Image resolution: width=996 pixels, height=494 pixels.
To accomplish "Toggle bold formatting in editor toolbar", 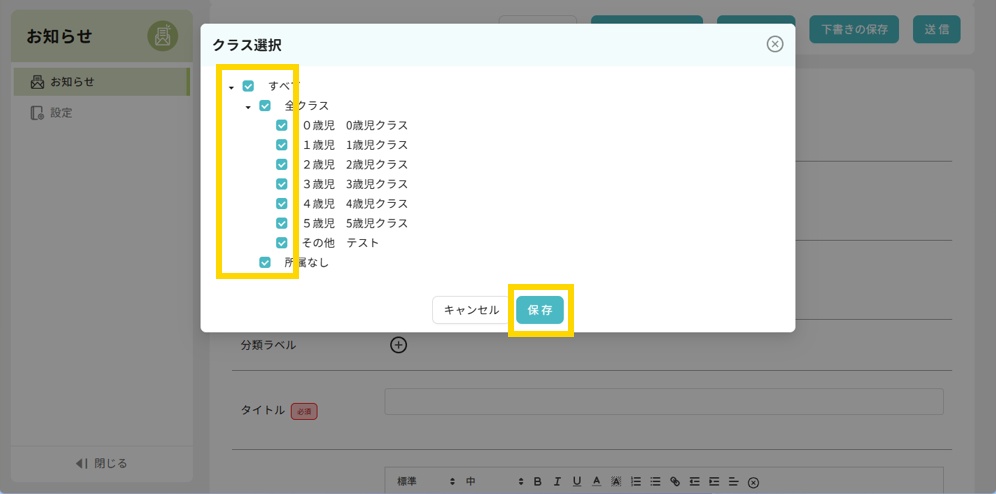I will [x=537, y=482].
